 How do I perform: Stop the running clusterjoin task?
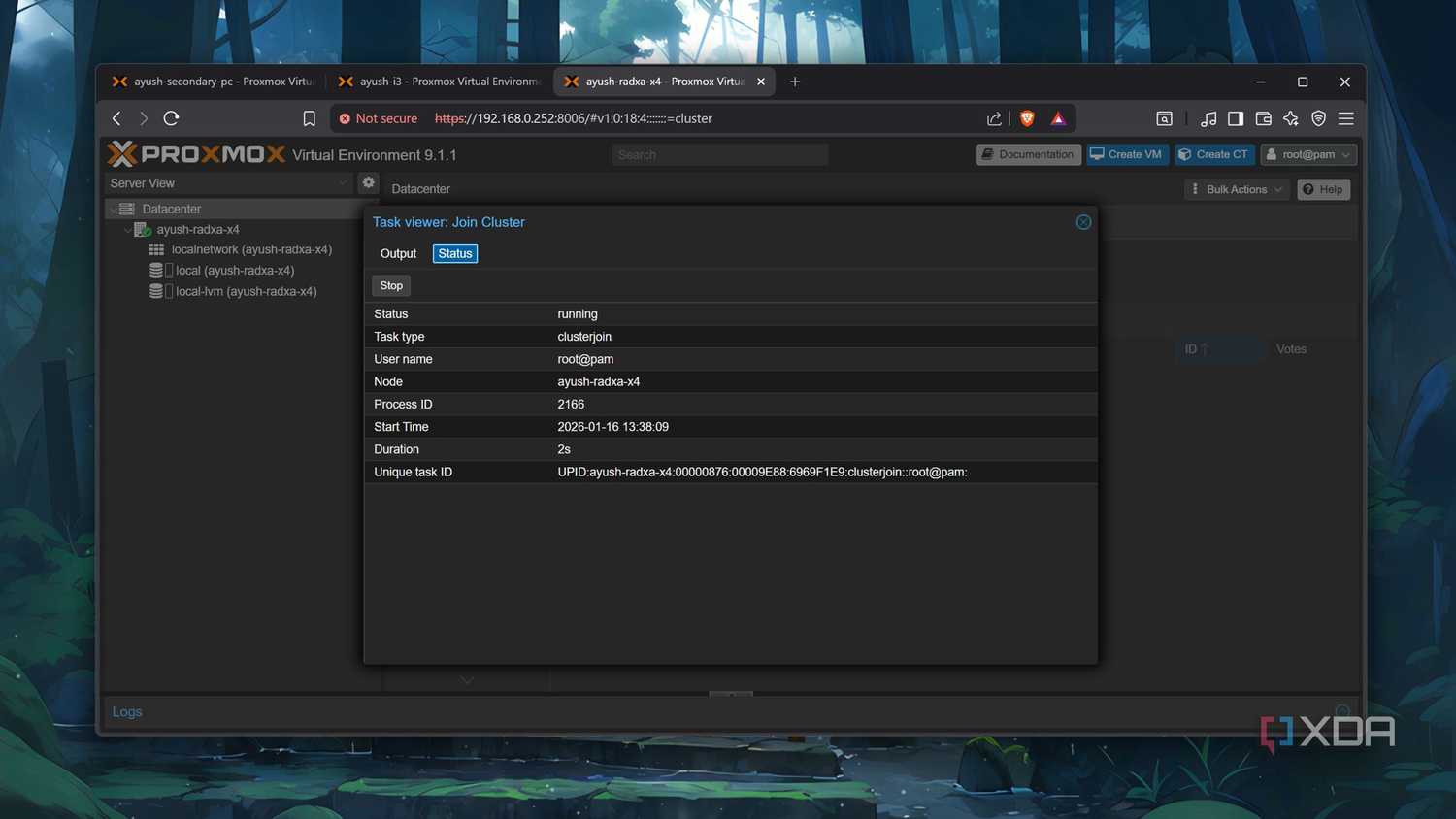(x=391, y=285)
